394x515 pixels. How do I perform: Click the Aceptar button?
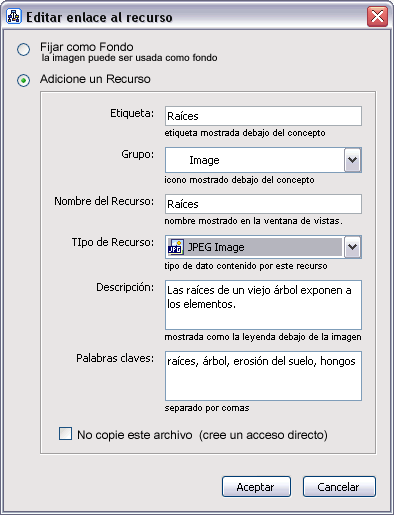click(x=256, y=487)
